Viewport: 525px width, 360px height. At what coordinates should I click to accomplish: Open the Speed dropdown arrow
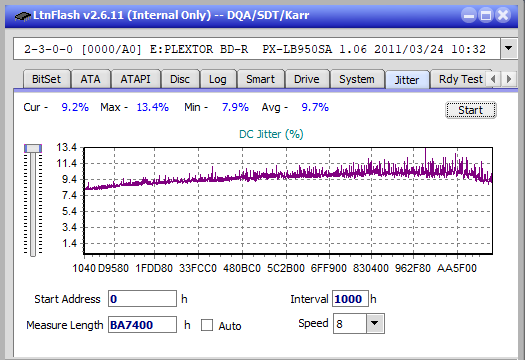(x=375, y=323)
